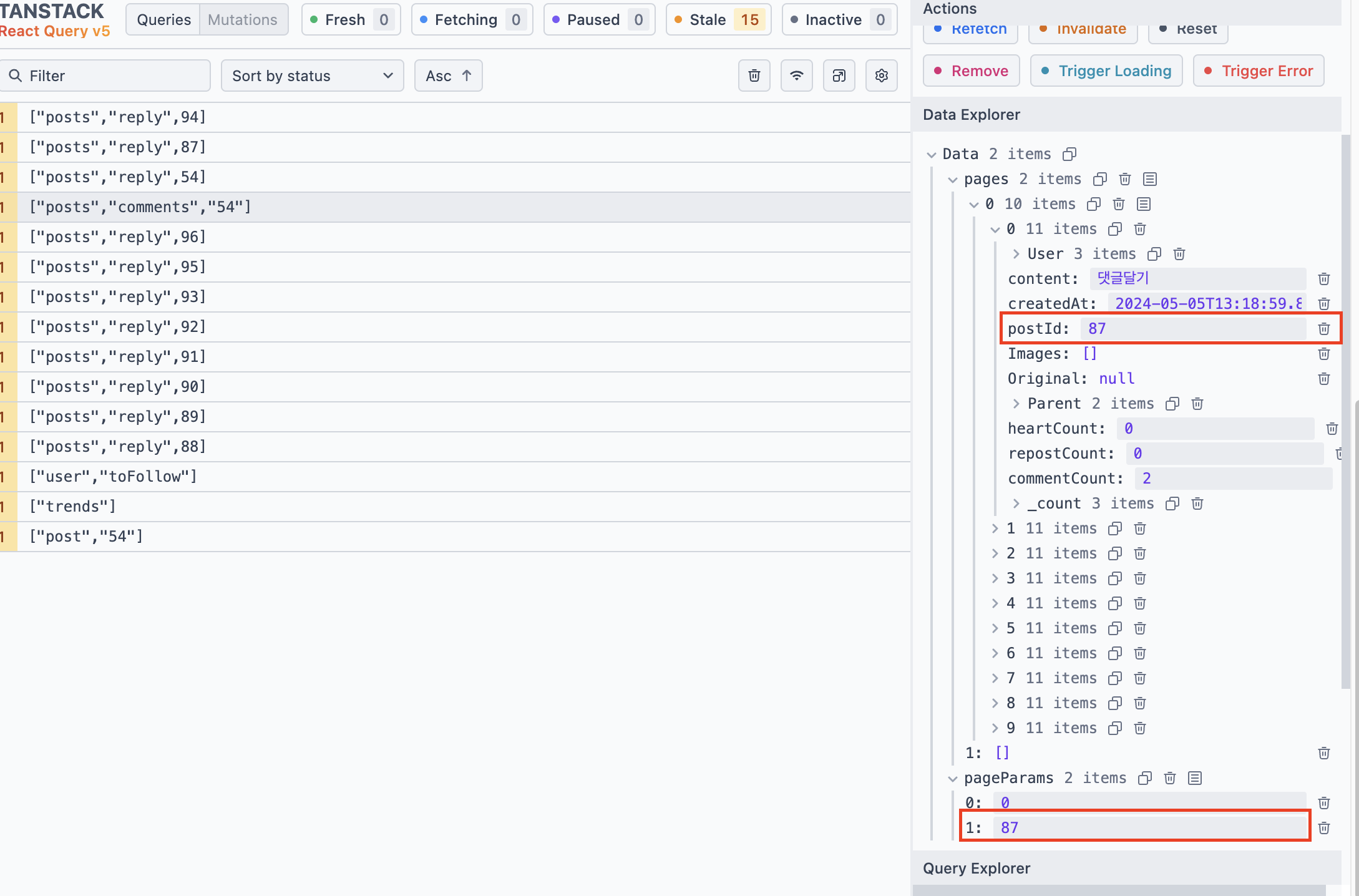Select query ["posts","reply",94]
Image resolution: width=1359 pixels, height=896 pixels.
coord(455,117)
